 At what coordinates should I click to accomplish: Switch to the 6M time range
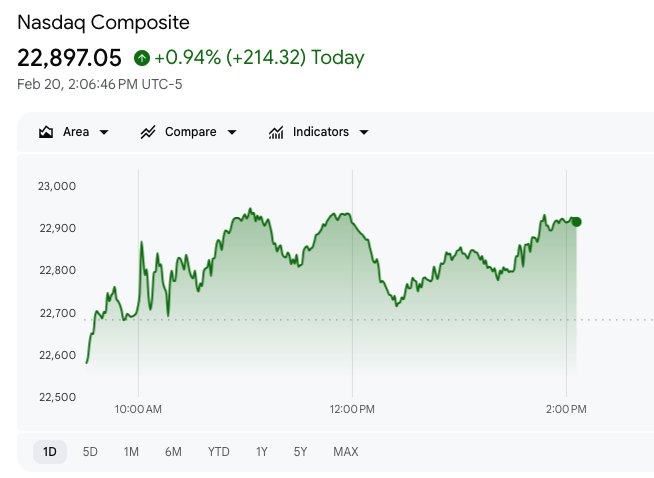173,452
